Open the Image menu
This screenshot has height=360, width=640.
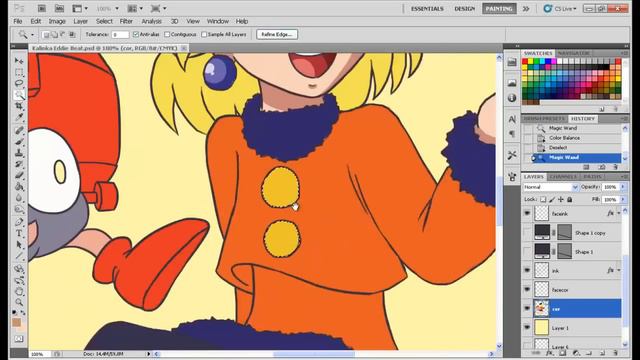(57, 21)
